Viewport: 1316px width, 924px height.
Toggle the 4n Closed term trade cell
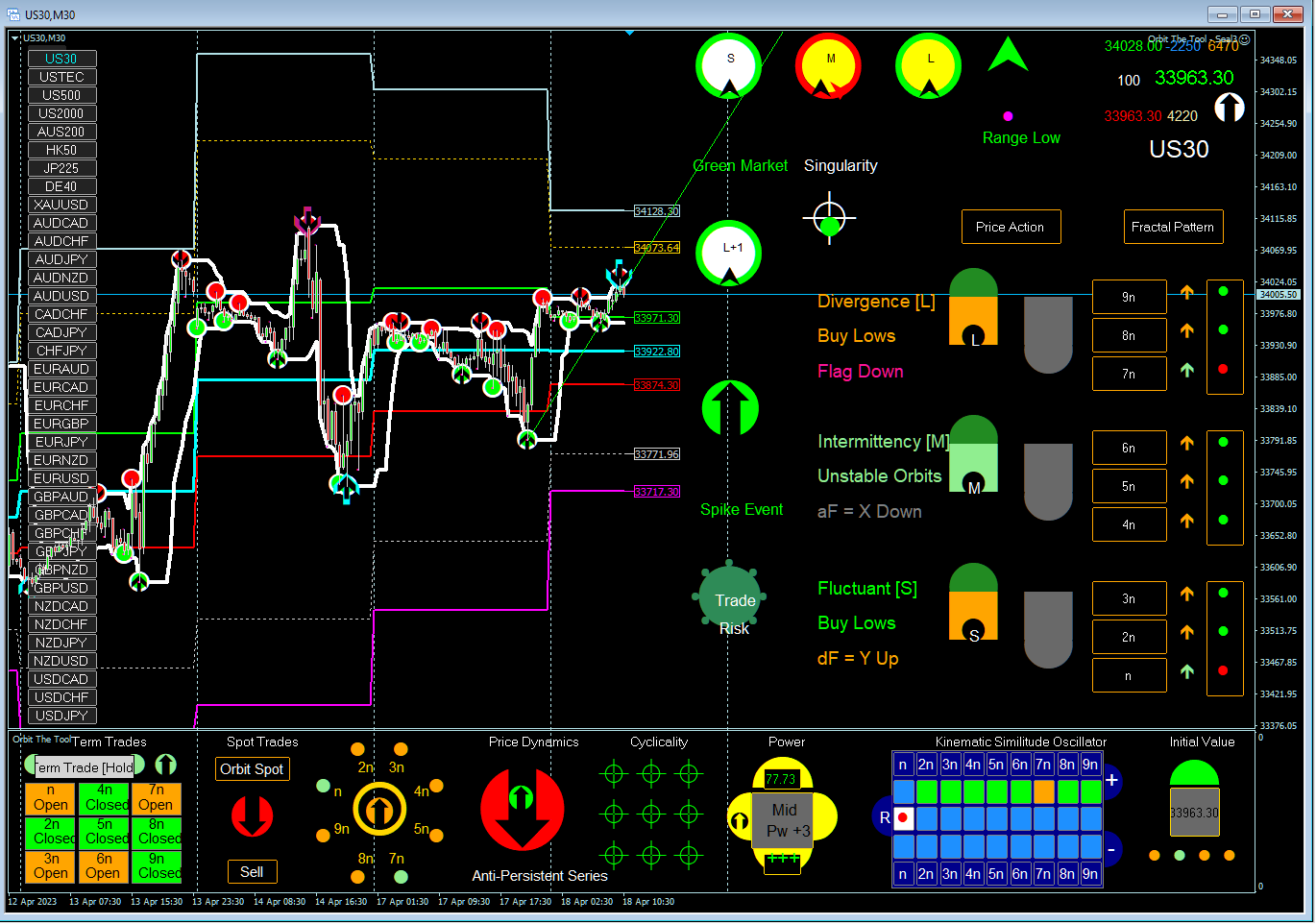105,797
